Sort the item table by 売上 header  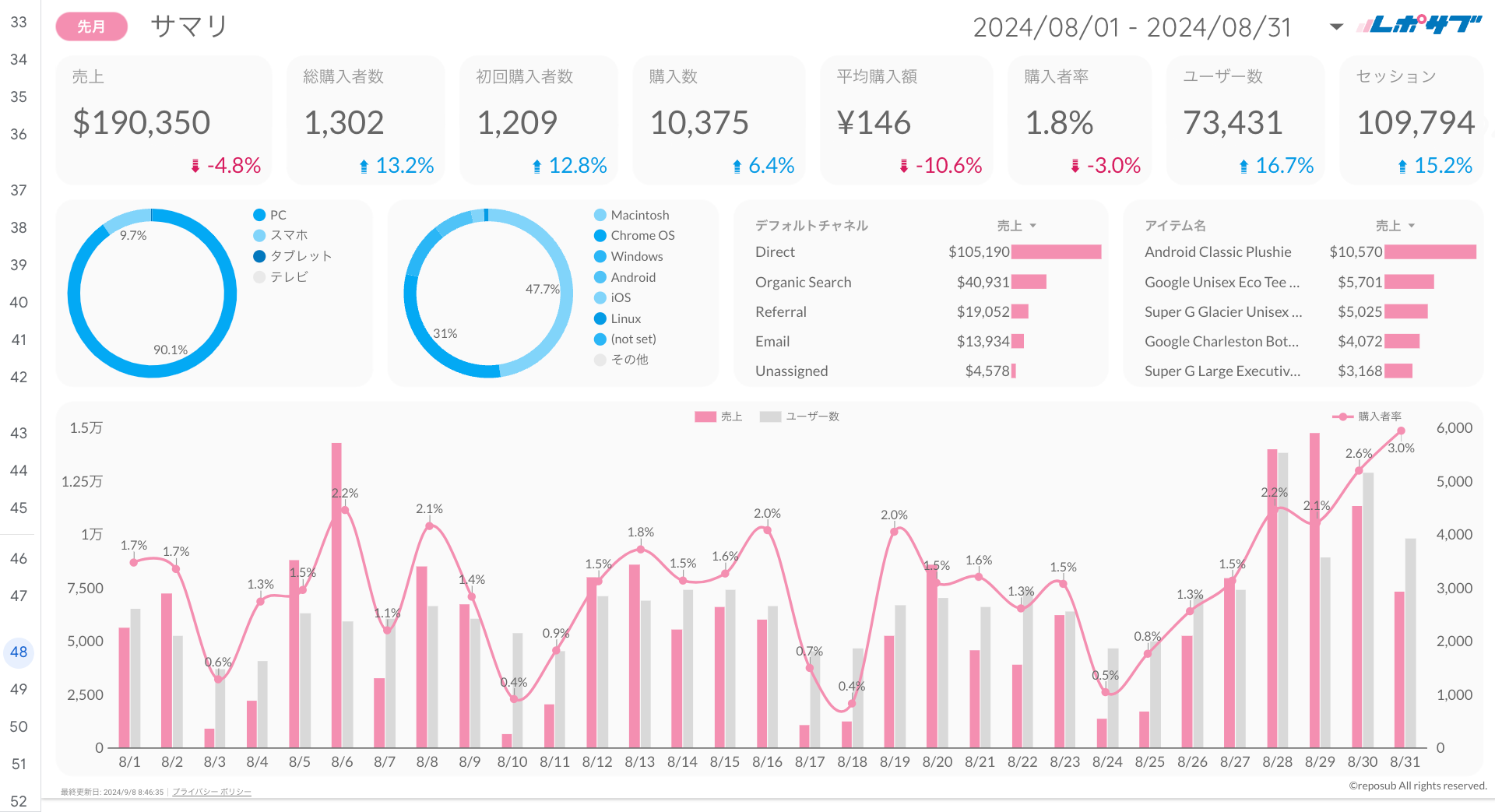point(1394,226)
